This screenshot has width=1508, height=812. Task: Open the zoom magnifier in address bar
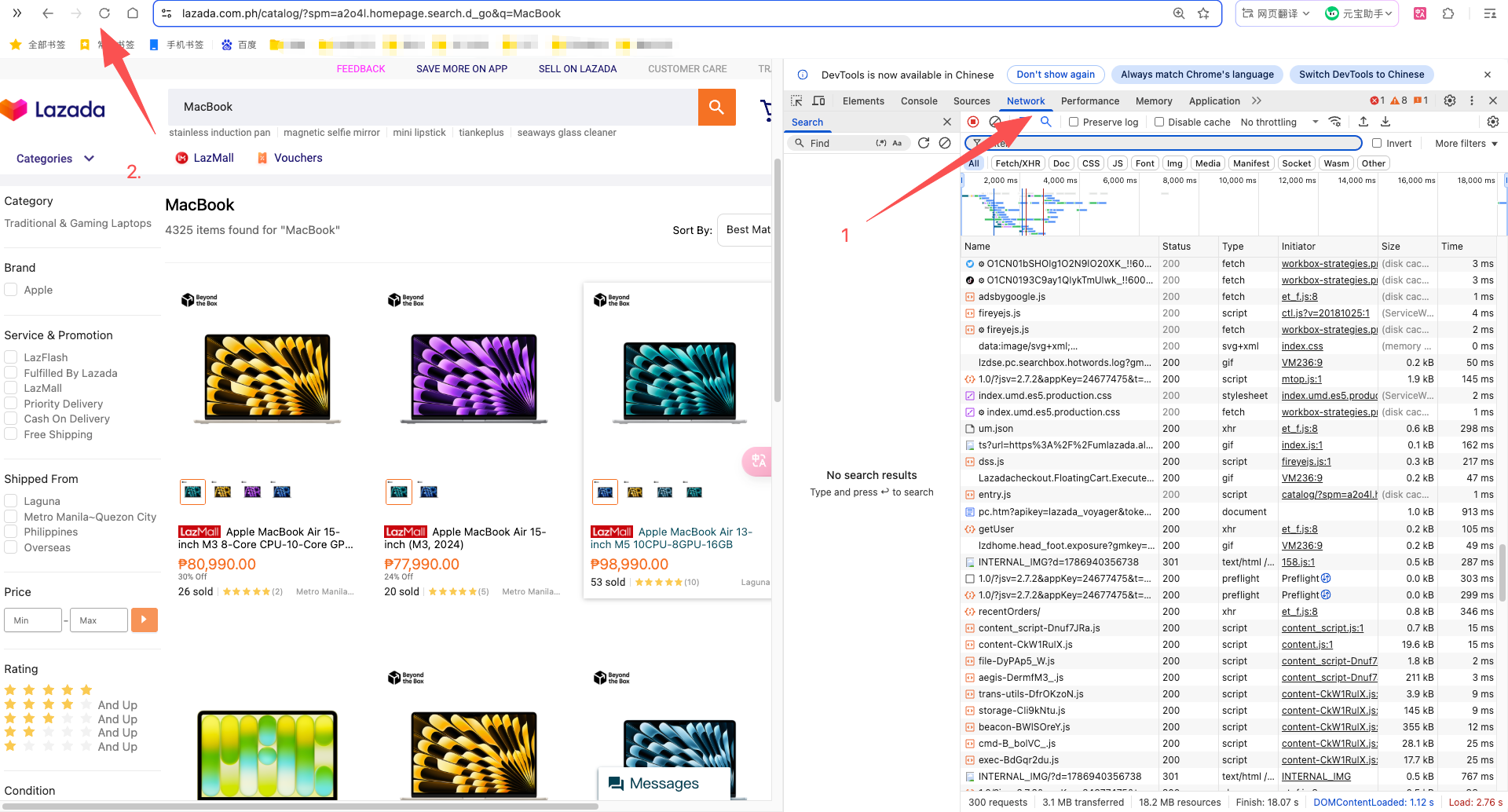[1179, 13]
